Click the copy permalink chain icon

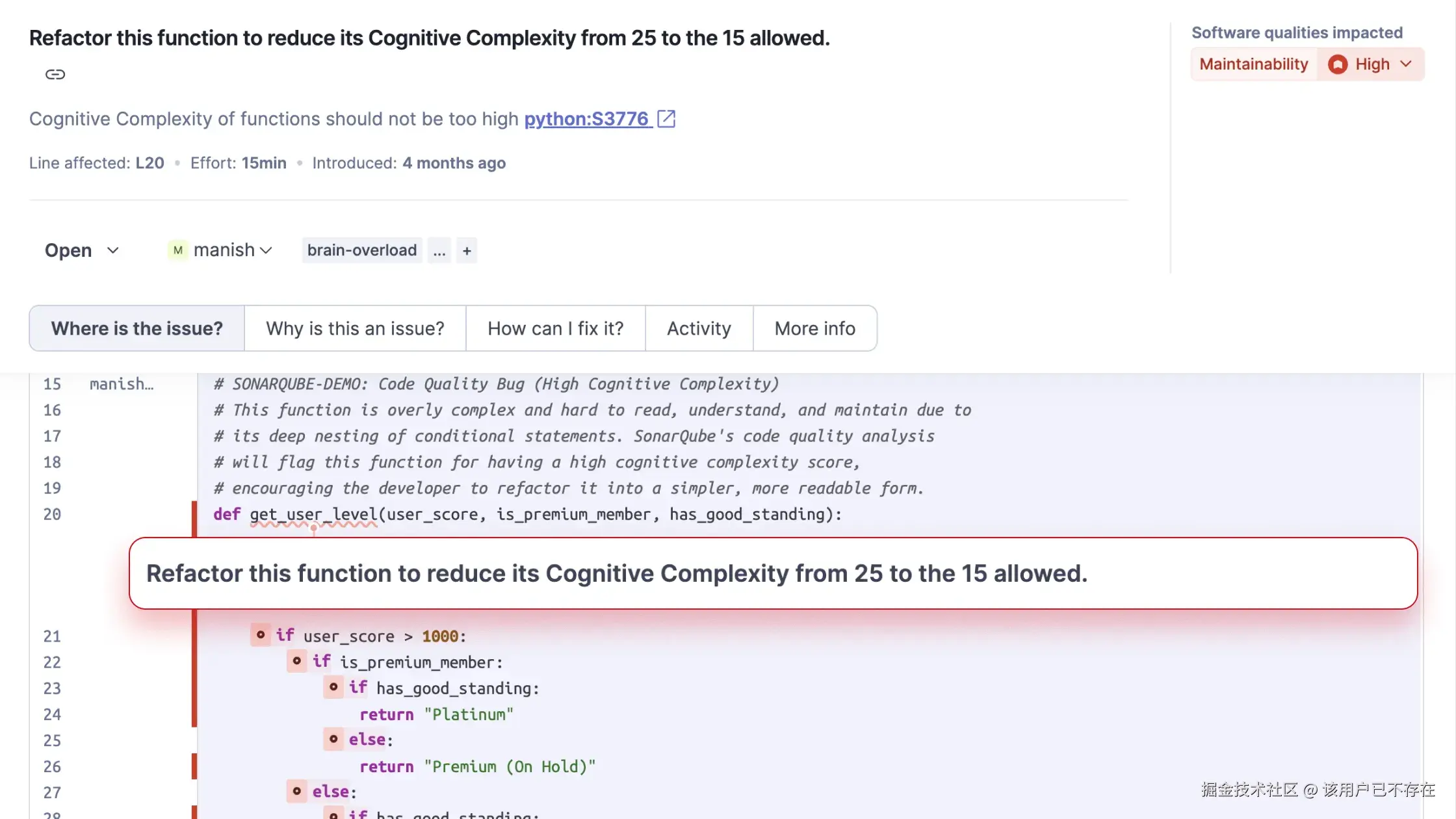(55, 74)
